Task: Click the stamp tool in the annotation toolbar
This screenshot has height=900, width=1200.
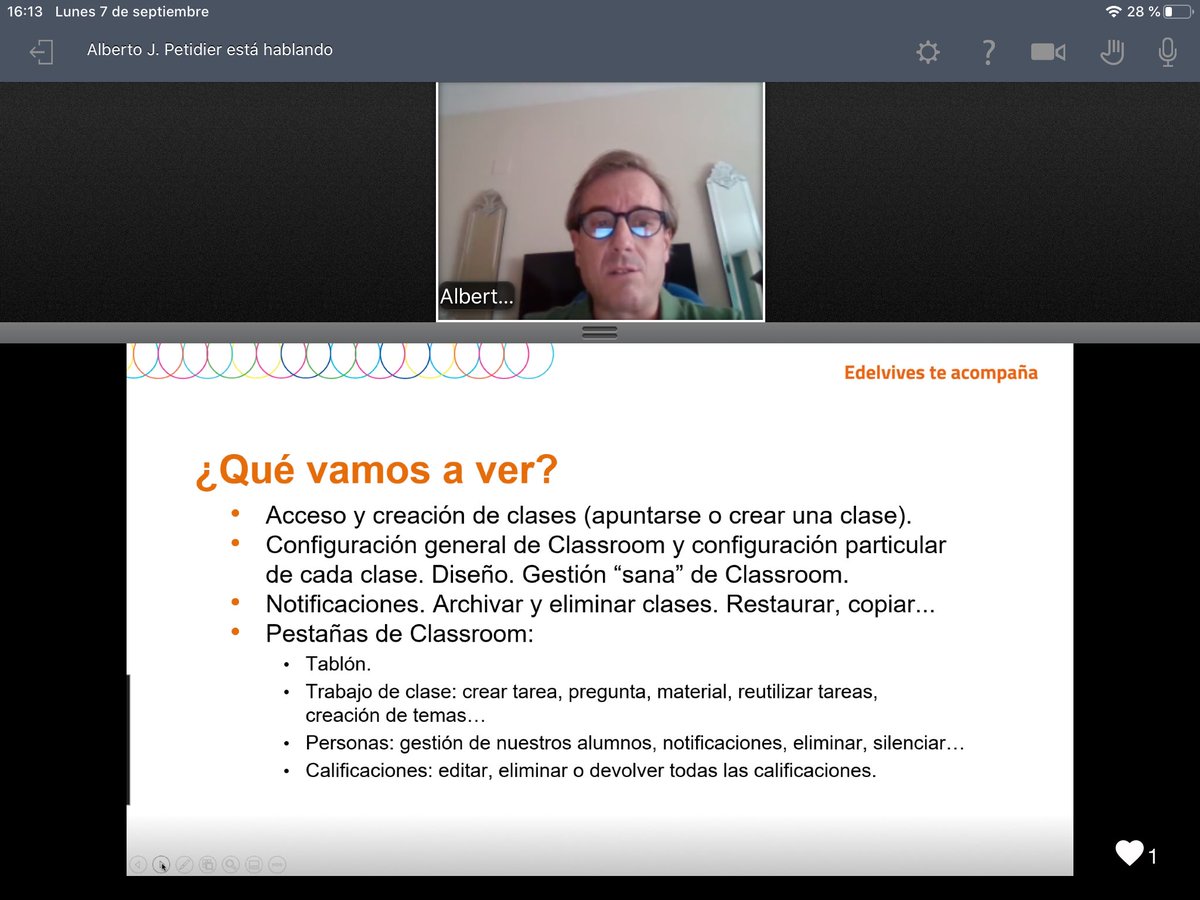Action: (207, 865)
